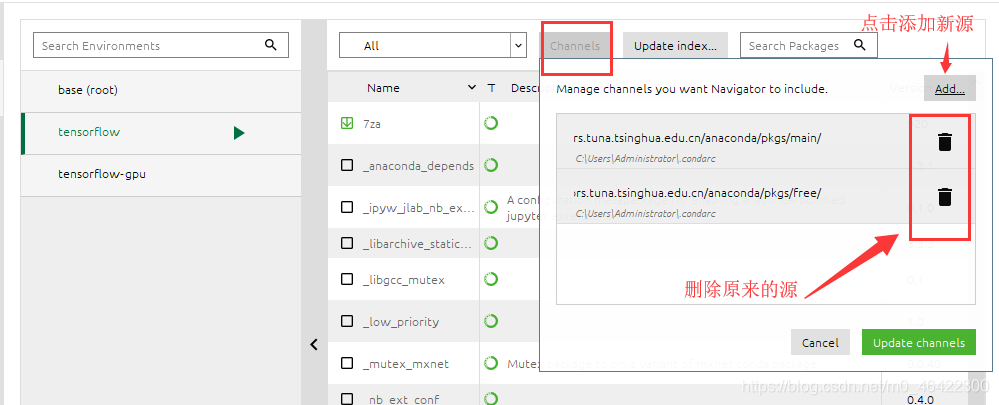999x405 pixels.
Task: Click the status circle icon for _libarchive_static
Action: click(491, 243)
